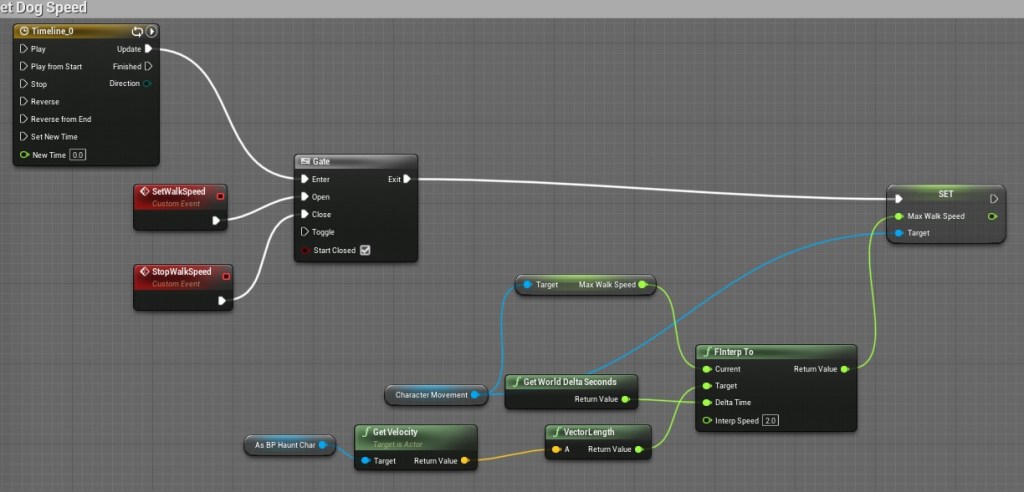Viewport: 1024px width, 492px height.
Task: Click the Get Velocity Target pin
Action: point(365,461)
